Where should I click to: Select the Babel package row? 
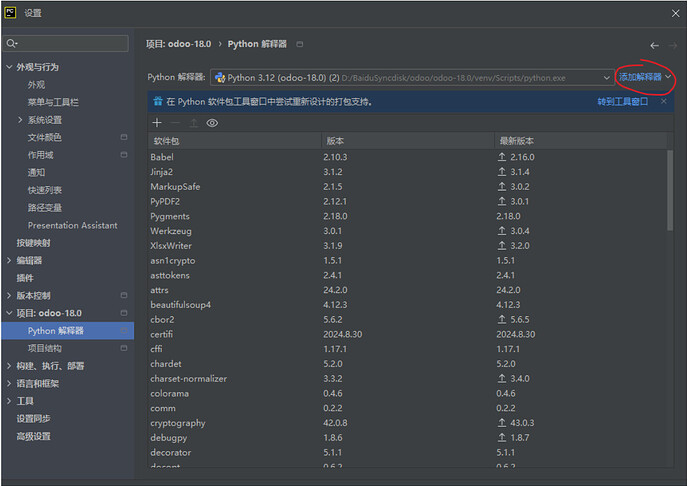(x=407, y=157)
